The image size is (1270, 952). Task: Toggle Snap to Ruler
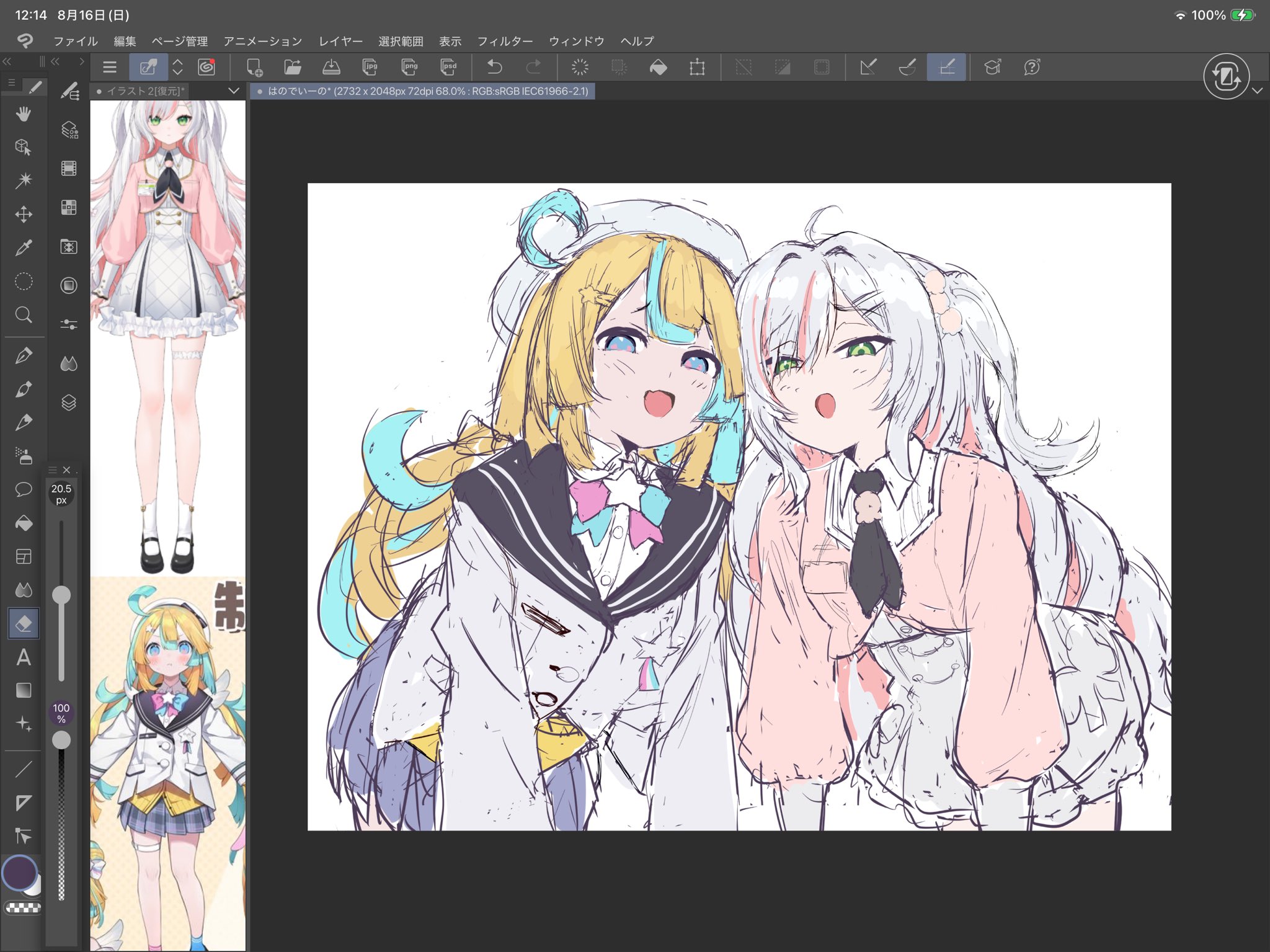point(868,67)
